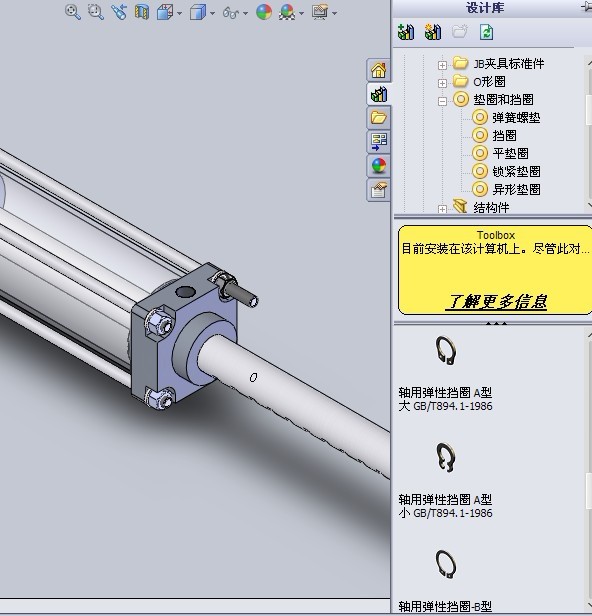Open the Hide/Show Items dropdown arrow
The height and width of the screenshot is (616, 592).
click(x=246, y=13)
